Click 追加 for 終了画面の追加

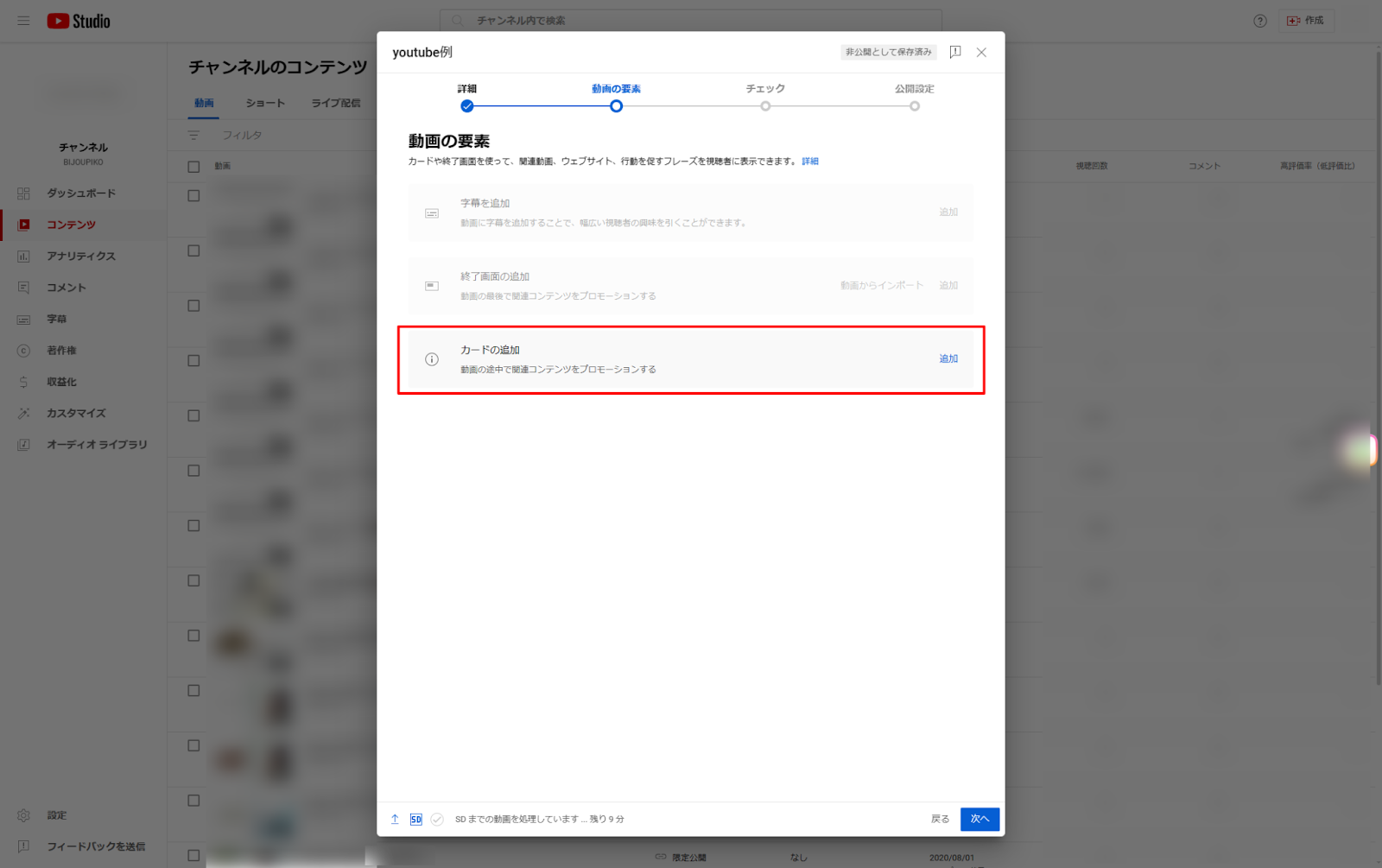(948, 286)
